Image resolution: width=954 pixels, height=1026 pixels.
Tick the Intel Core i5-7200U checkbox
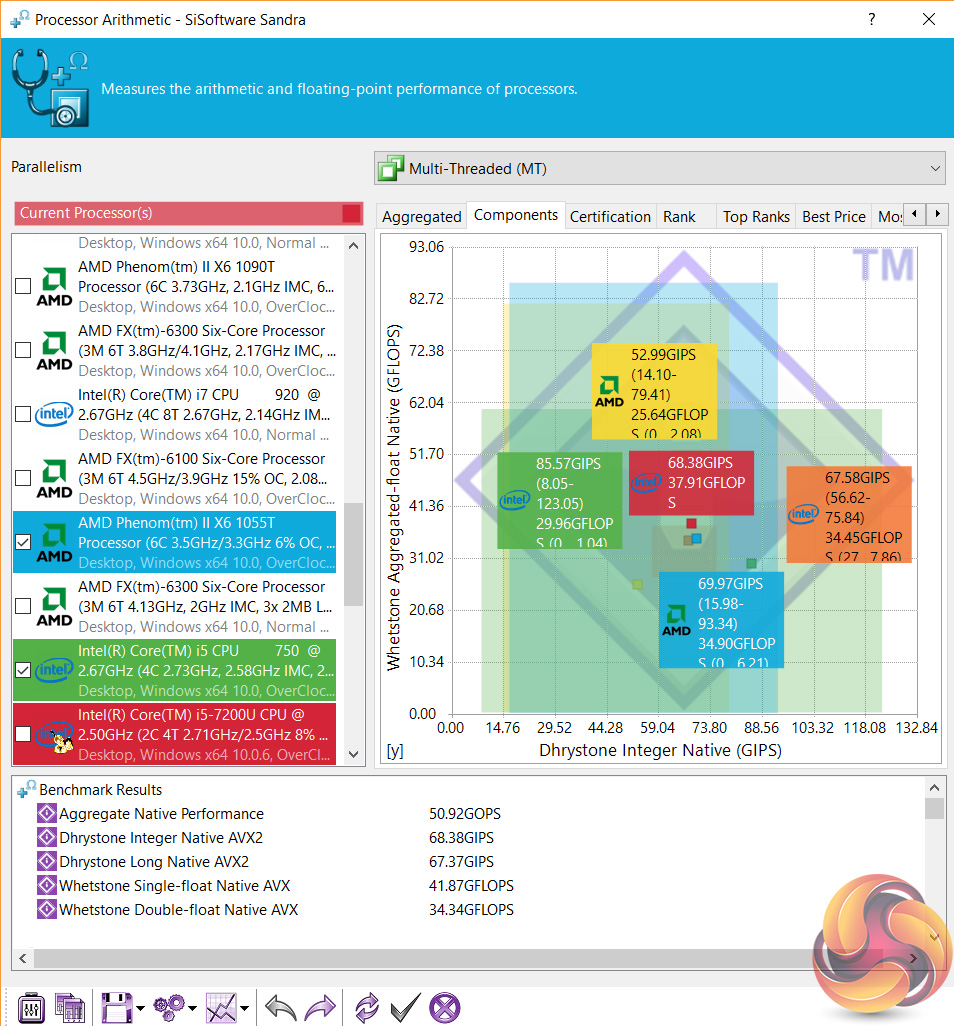click(x=23, y=734)
